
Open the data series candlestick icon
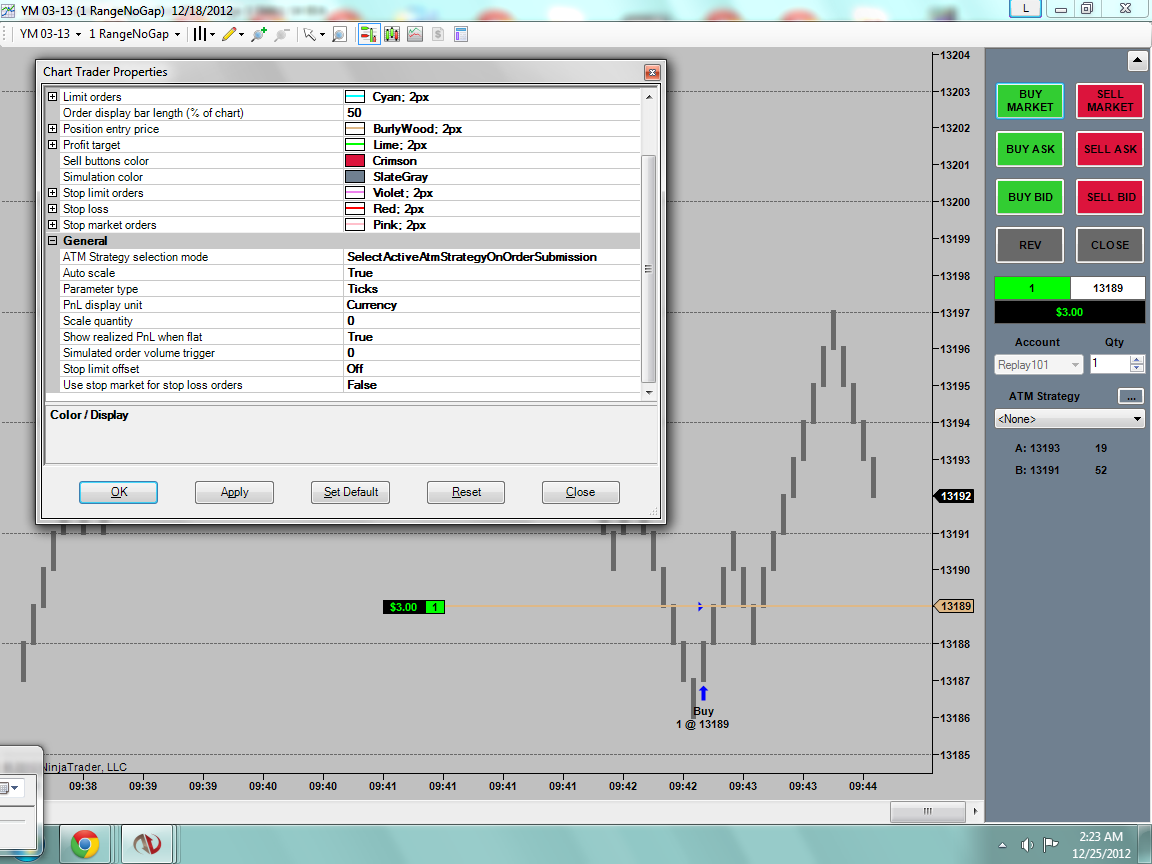(392, 34)
